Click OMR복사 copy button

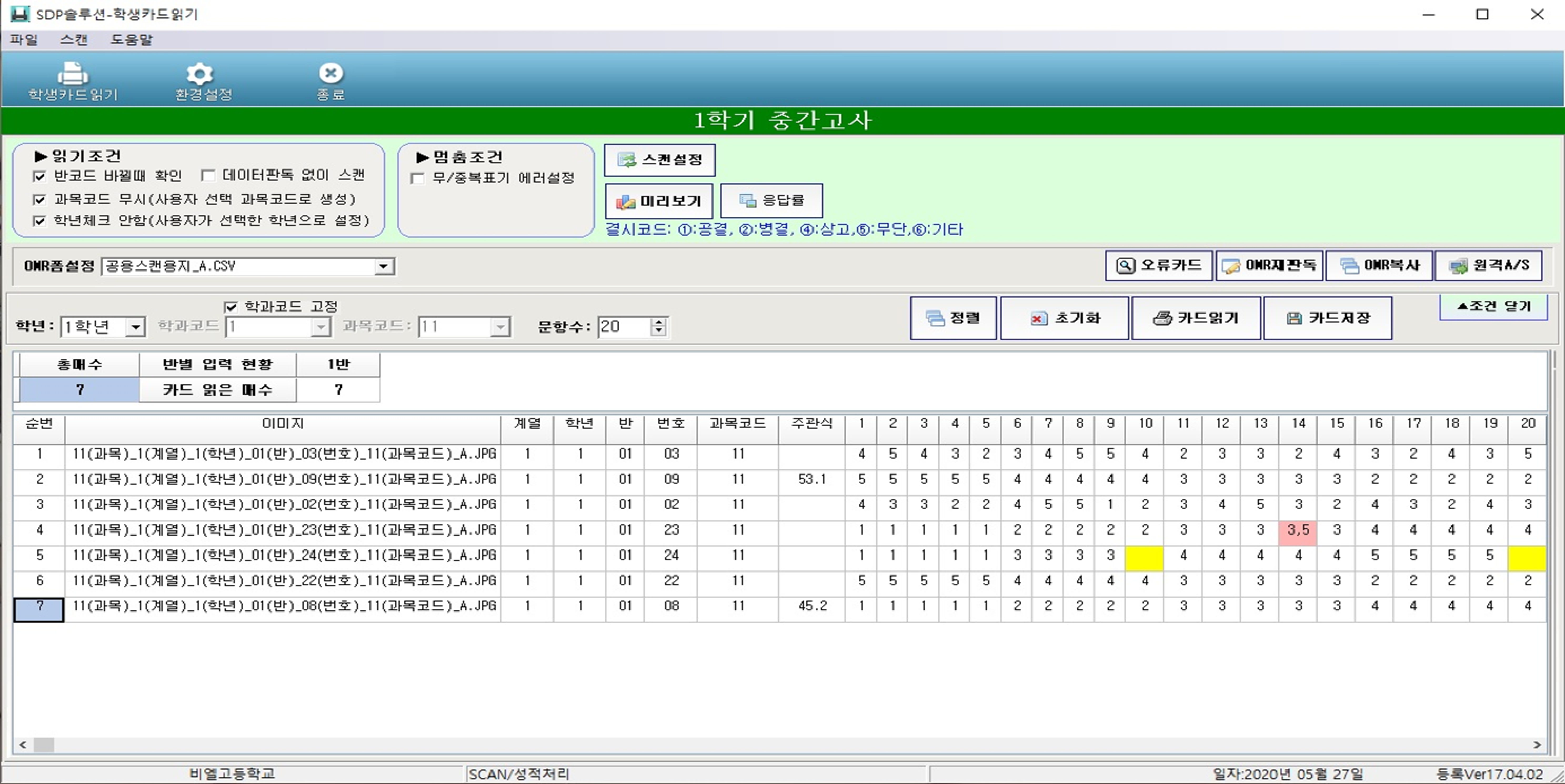1379,265
